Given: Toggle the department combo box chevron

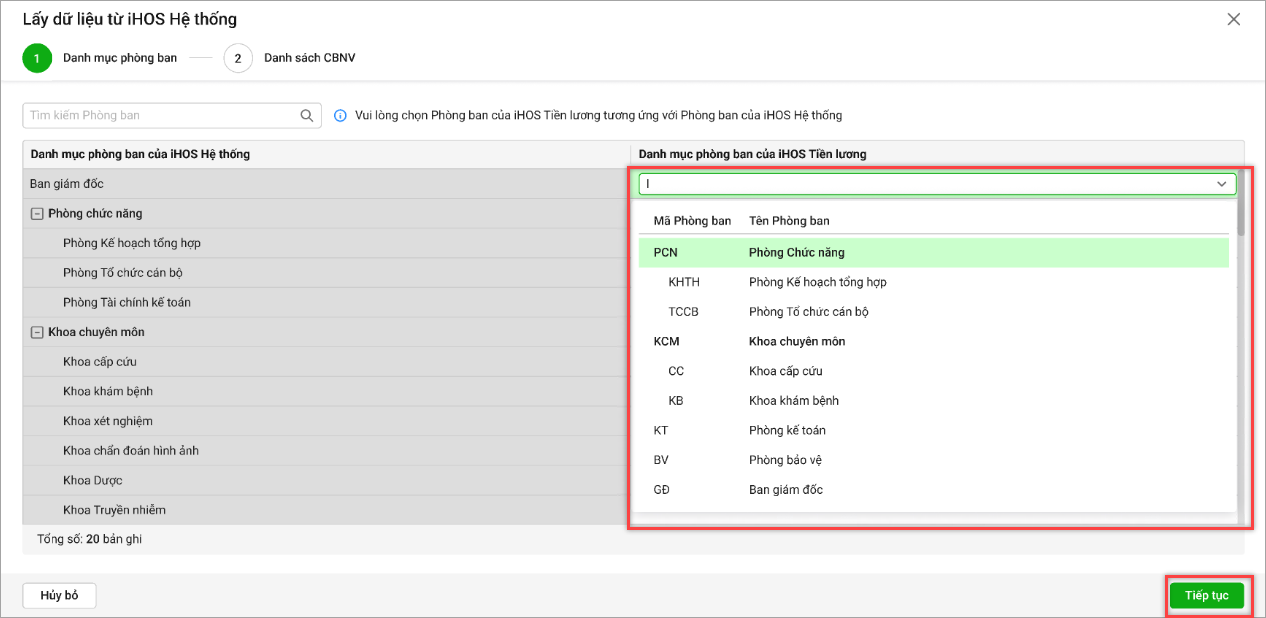Looking at the screenshot, I should click(1222, 184).
